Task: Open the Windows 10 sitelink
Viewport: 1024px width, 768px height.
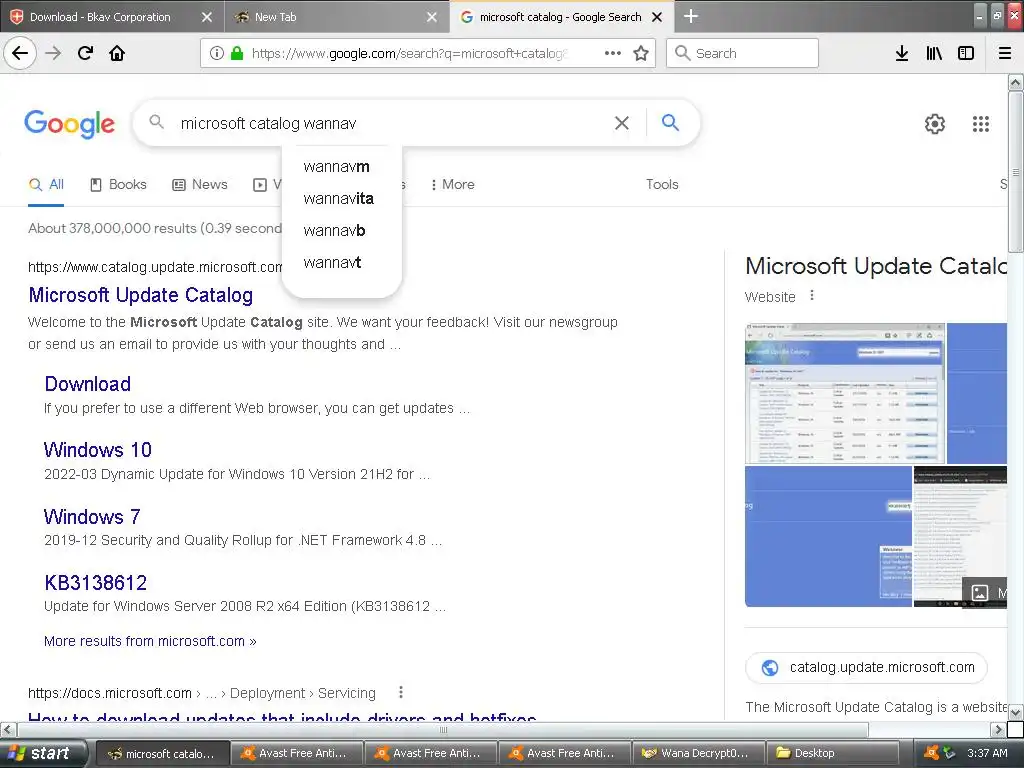Action: 98,450
